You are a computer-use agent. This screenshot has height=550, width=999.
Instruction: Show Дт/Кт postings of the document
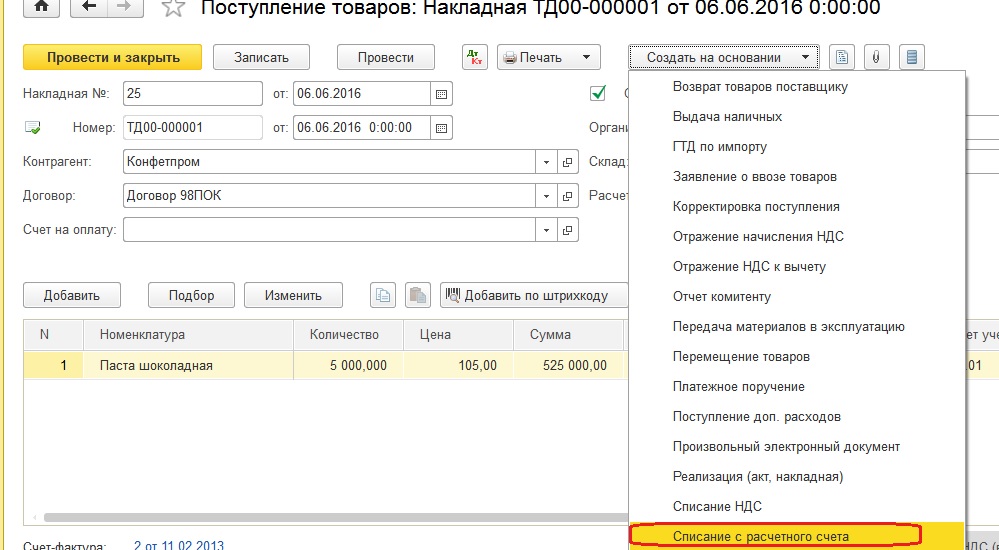pos(475,57)
